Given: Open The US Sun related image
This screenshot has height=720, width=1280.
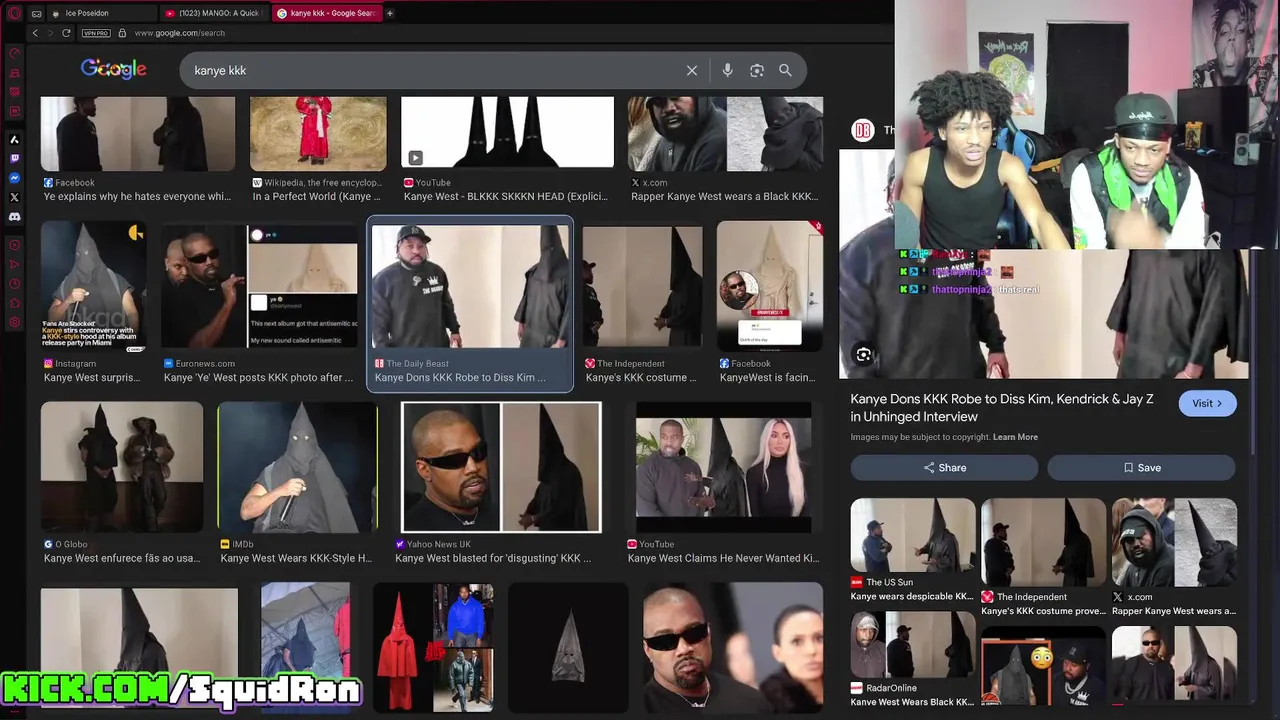Looking at the screenshot, I should point(913,535).
